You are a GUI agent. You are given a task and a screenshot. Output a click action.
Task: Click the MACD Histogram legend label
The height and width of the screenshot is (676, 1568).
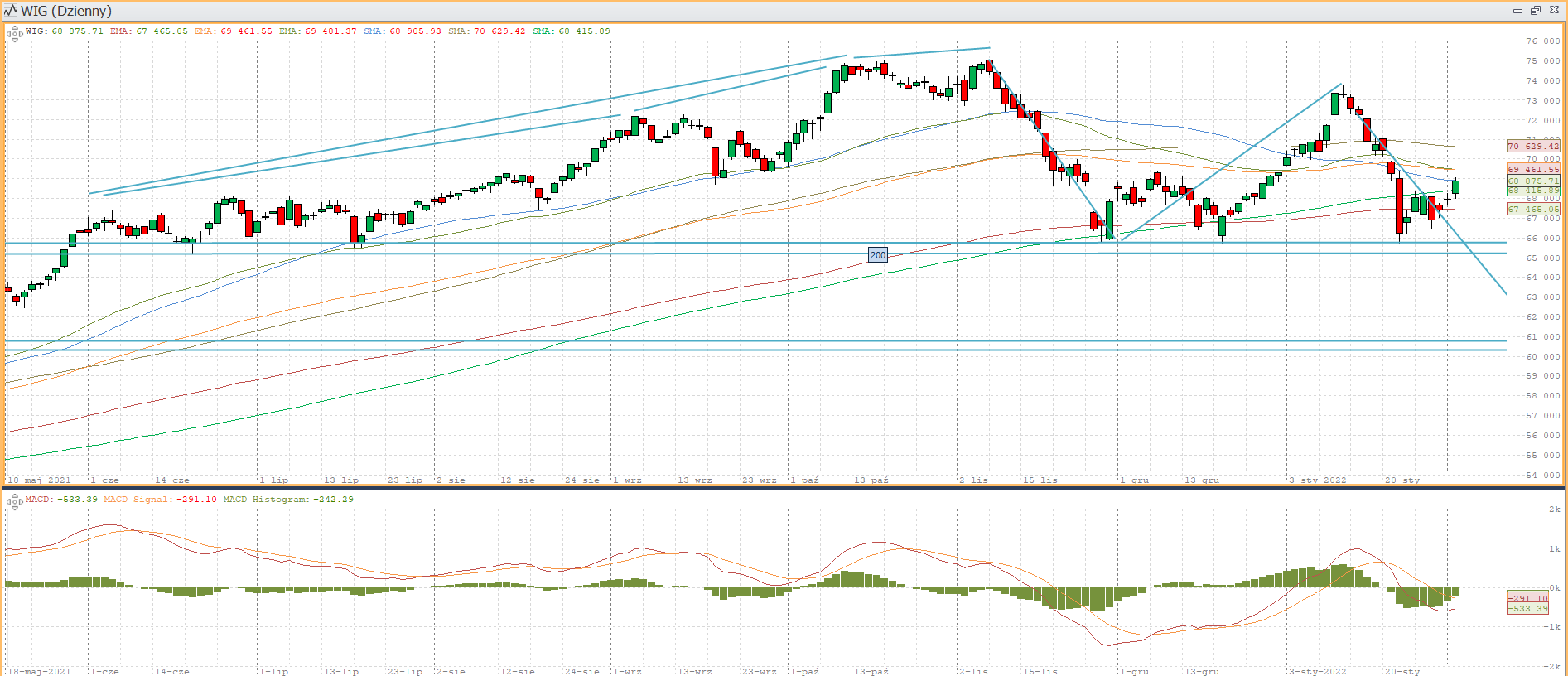288,500
